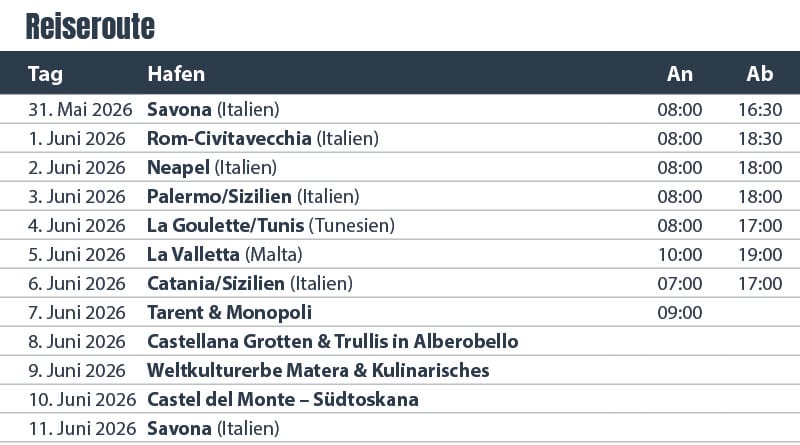This screenshot has width=800, height=445.
Task: Click the Reiseroute heading
Action: coord(89,25)
